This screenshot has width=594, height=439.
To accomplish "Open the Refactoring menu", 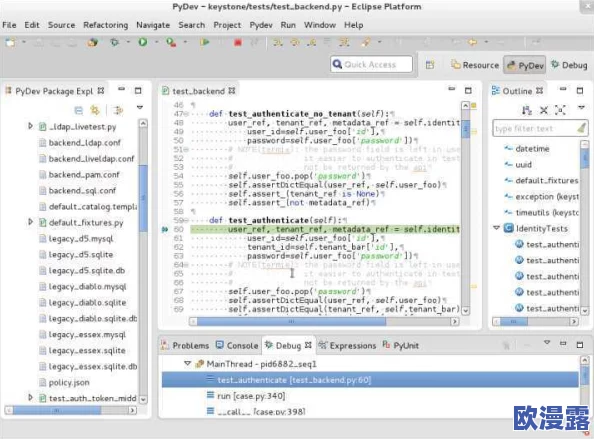I will (x=106, y=25).
